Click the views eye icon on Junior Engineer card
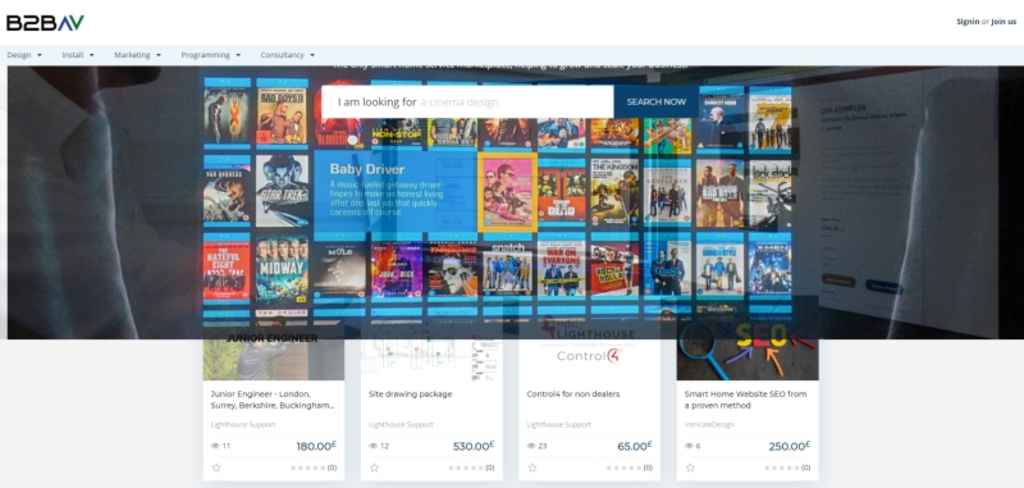This screenshot has height=488, width=1024. 216,446
